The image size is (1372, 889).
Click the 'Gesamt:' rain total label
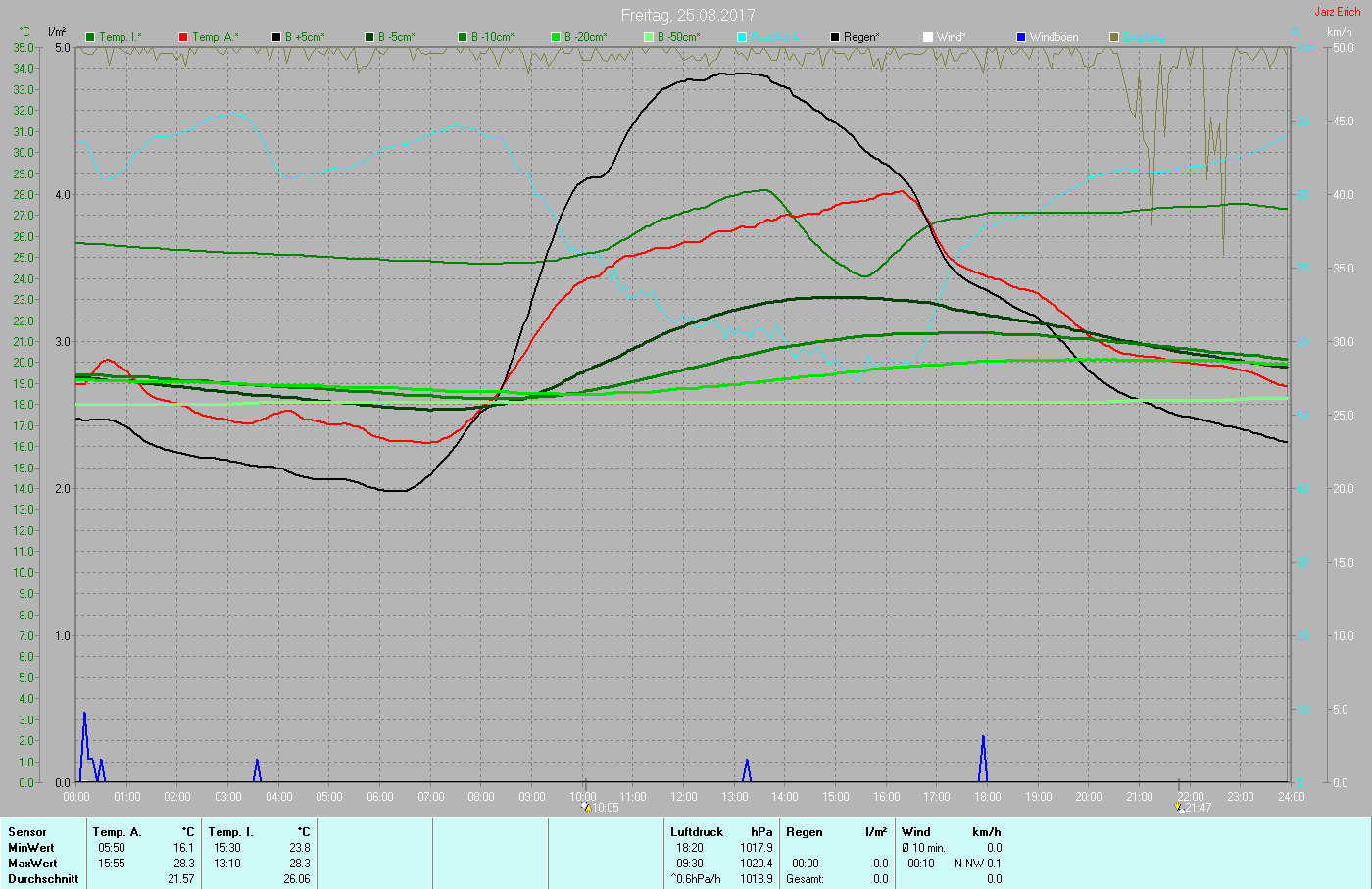[x=805, y=879]
